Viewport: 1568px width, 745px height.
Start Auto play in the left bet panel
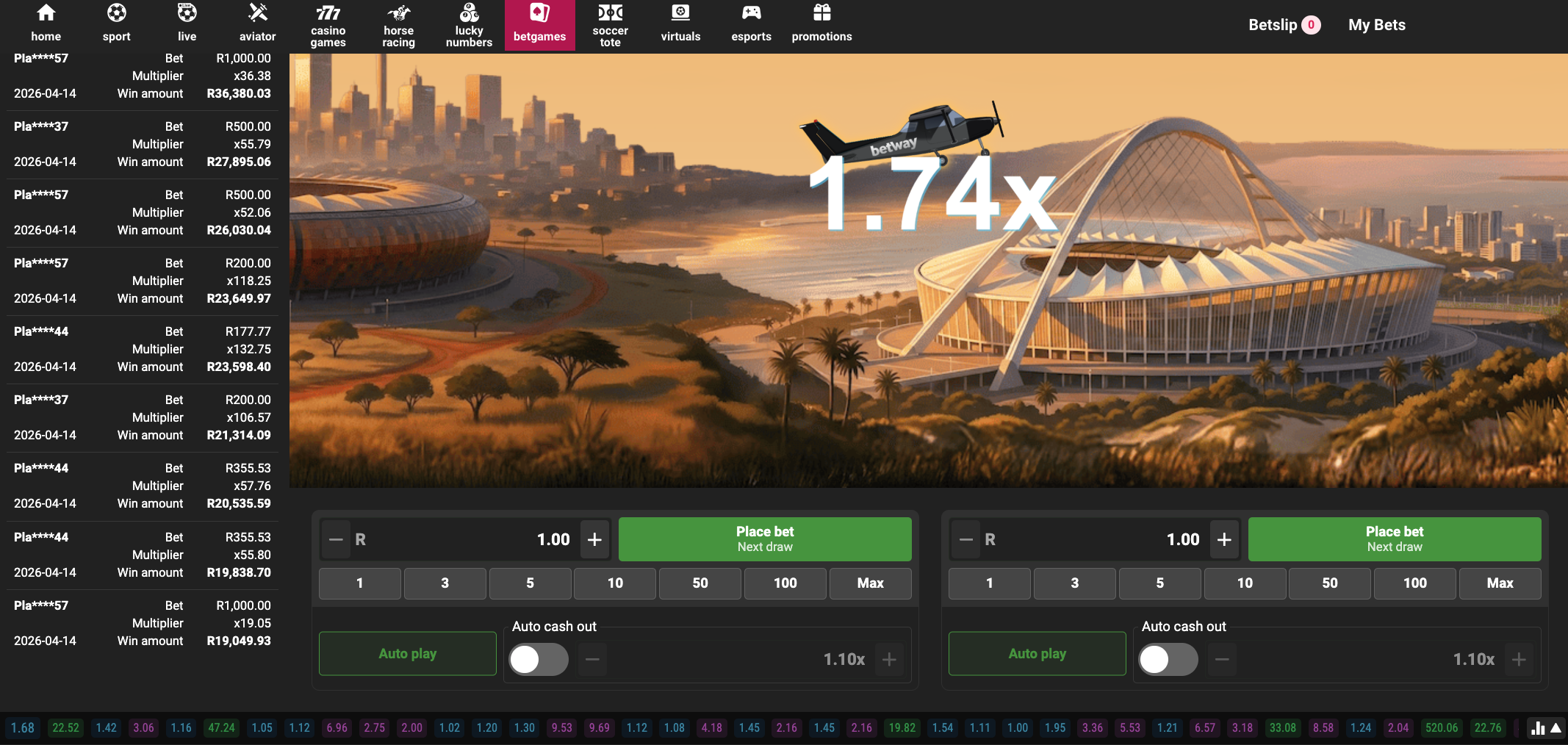click(408, 653)
